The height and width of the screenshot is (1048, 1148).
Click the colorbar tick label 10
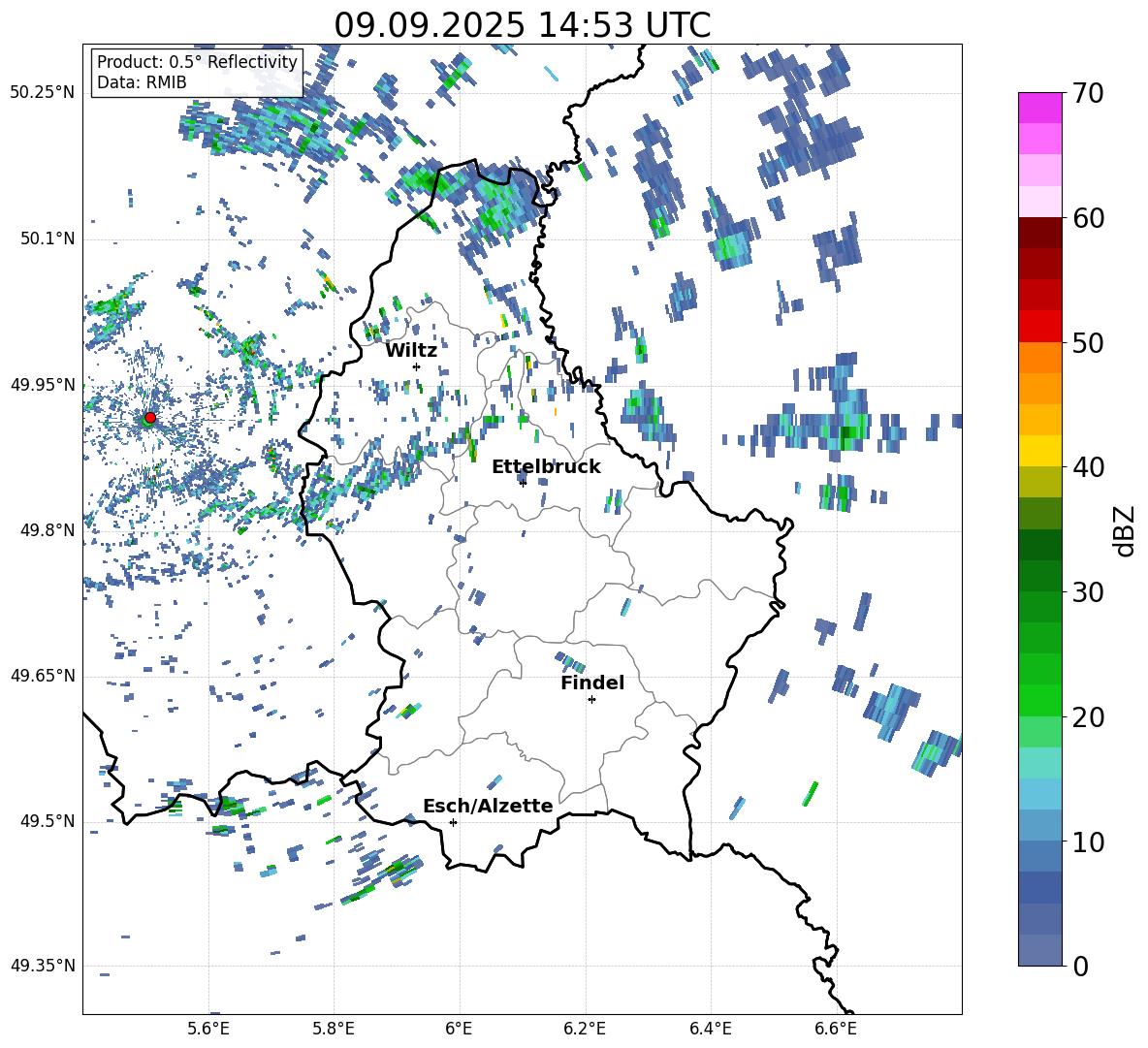coord(1088,842)
